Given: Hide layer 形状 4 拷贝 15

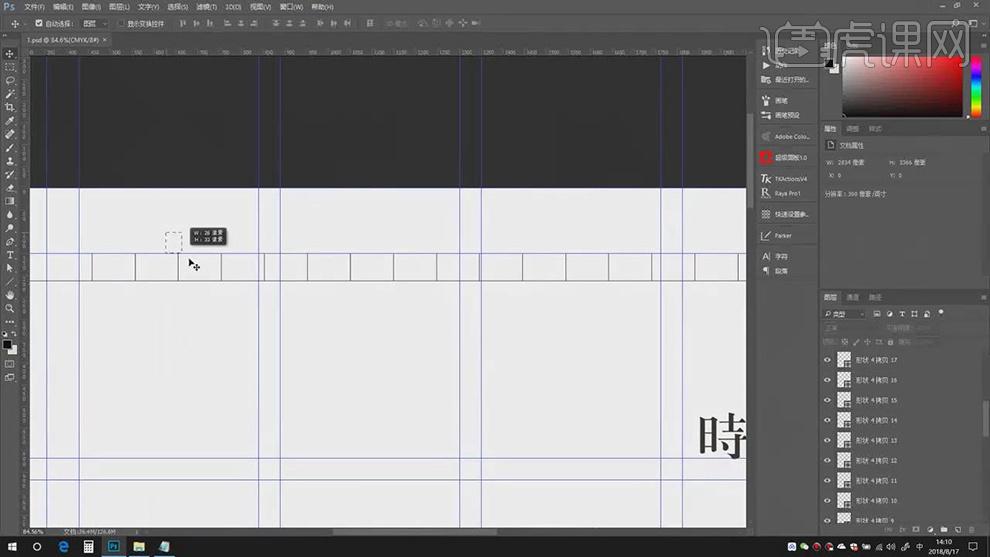Looking at the screenshot, I should pyautogui.click(x=827, y=400).
